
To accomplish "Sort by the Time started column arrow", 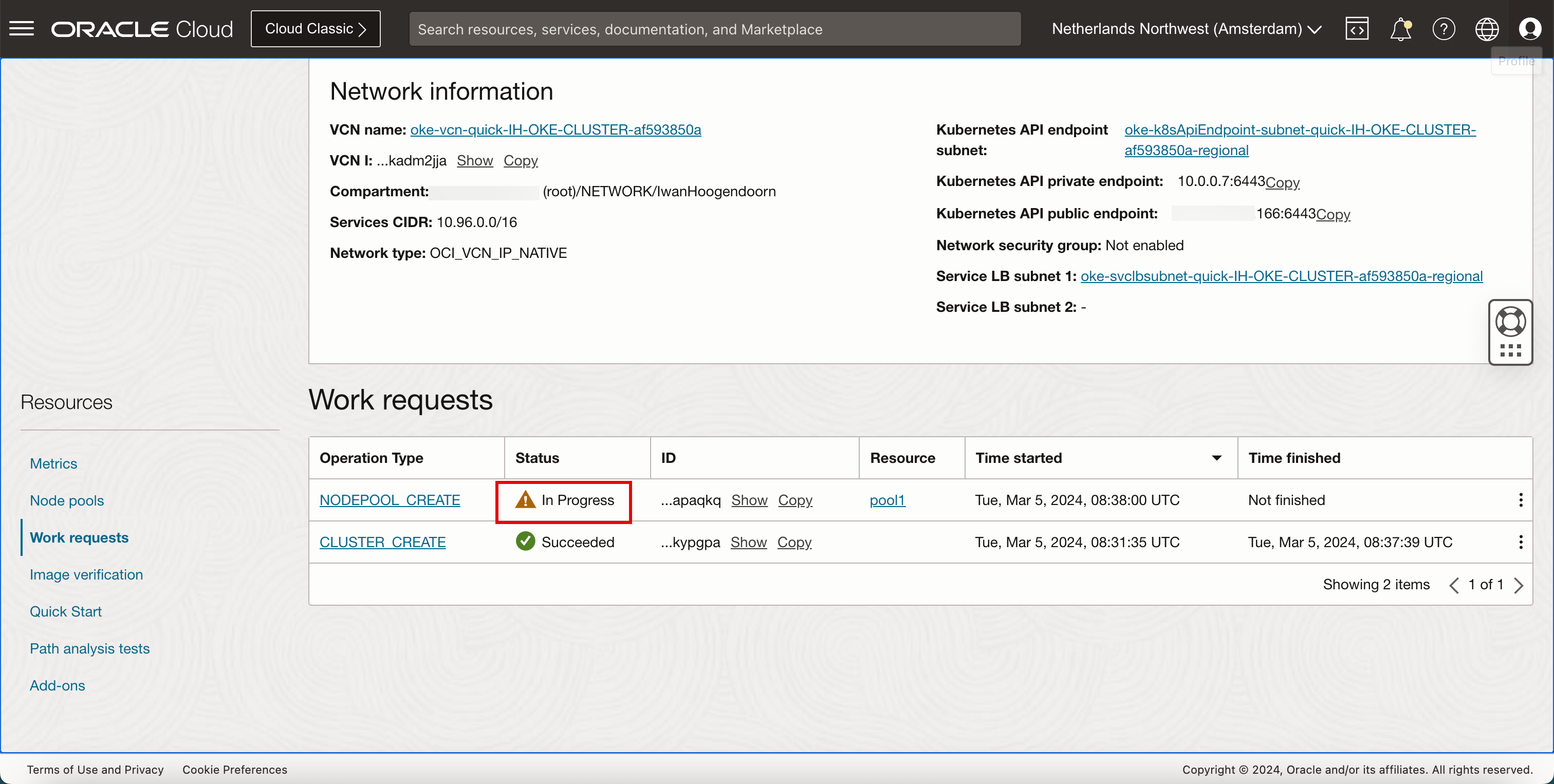I will [1216, 458].
